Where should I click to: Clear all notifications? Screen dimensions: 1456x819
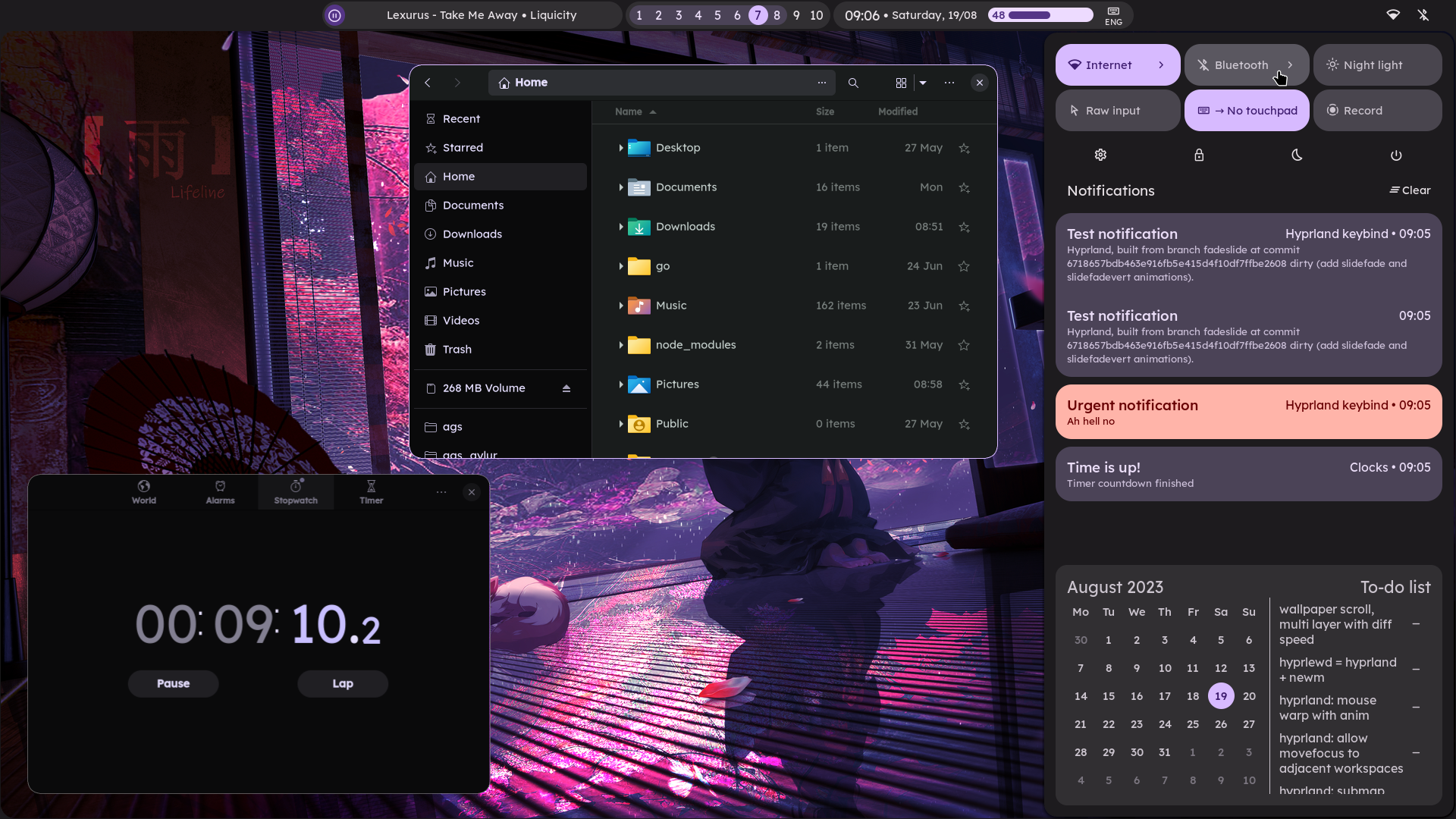pyautogui.click(x=1410, y=190)
